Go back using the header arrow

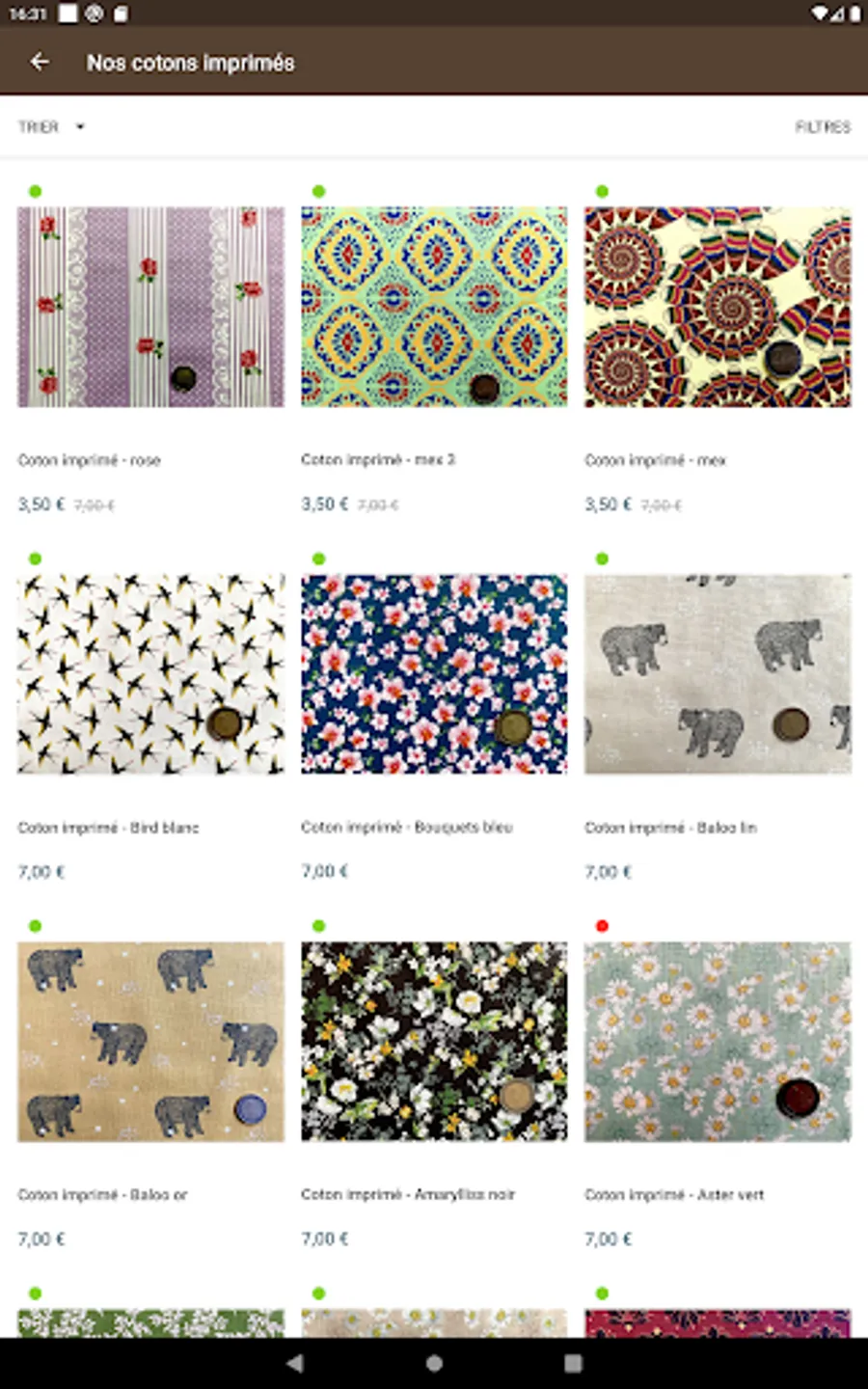[x=40, y=62]
